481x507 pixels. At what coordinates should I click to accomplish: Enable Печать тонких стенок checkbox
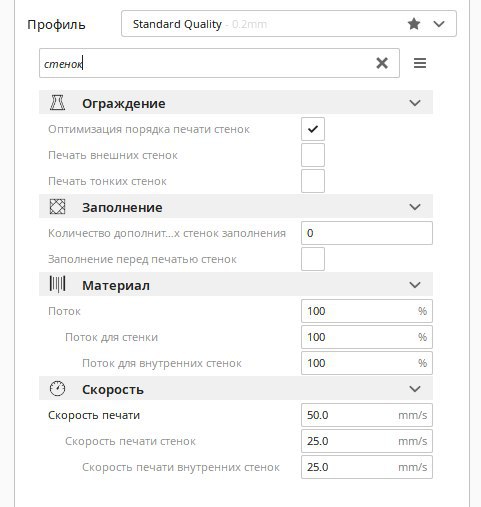click(x=313, y=181)
